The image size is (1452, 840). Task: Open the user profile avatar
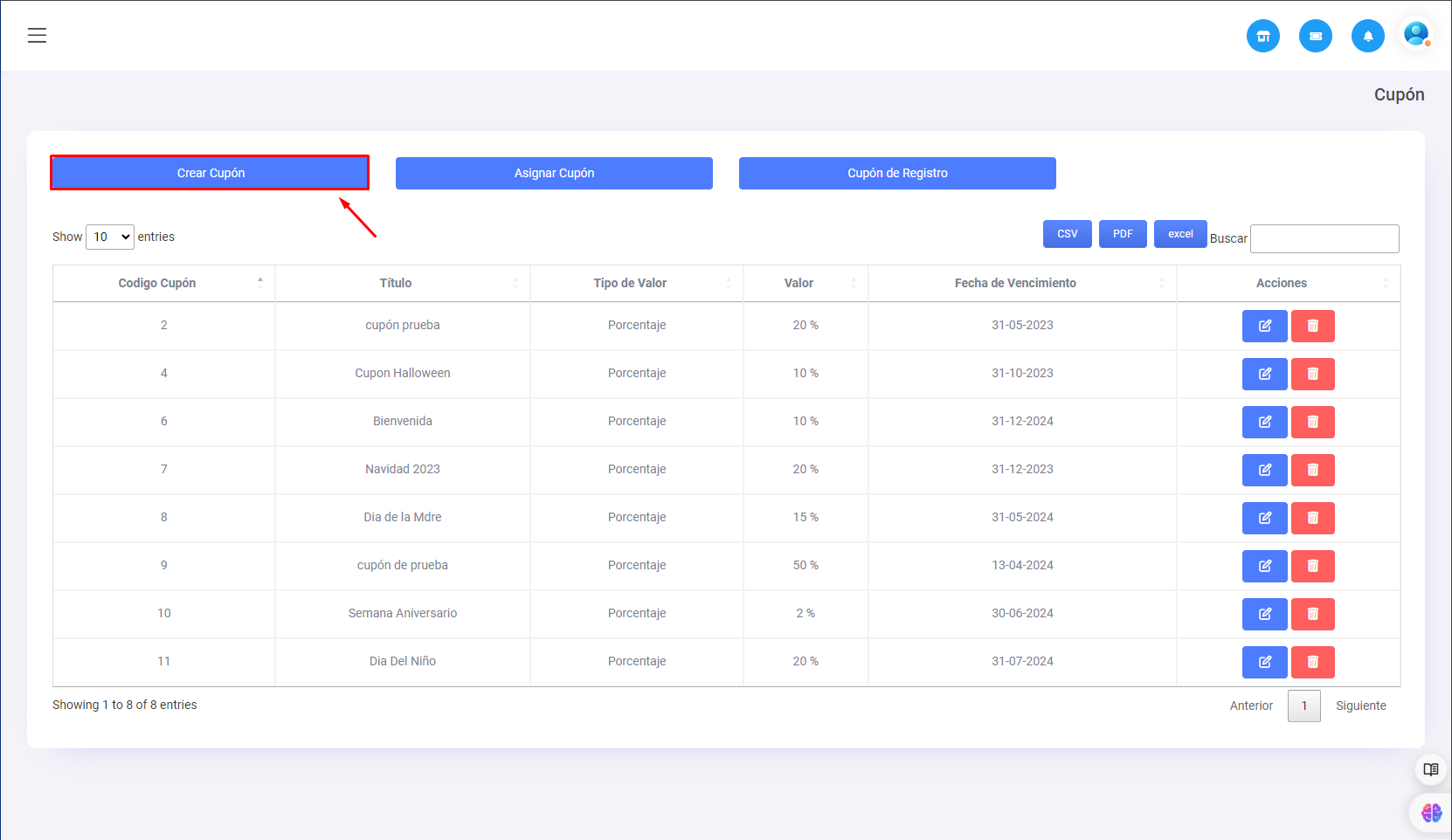[x=1415, y=35]
